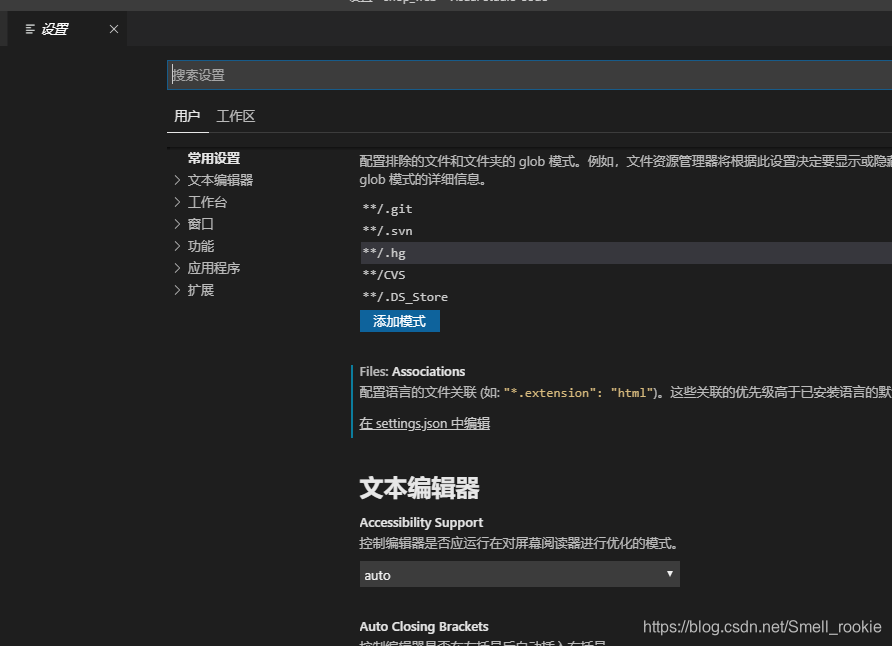The image size is (892, 646).
Task: Open 在 settings.json 中编辑 link
Action: [x=424, y=424]
